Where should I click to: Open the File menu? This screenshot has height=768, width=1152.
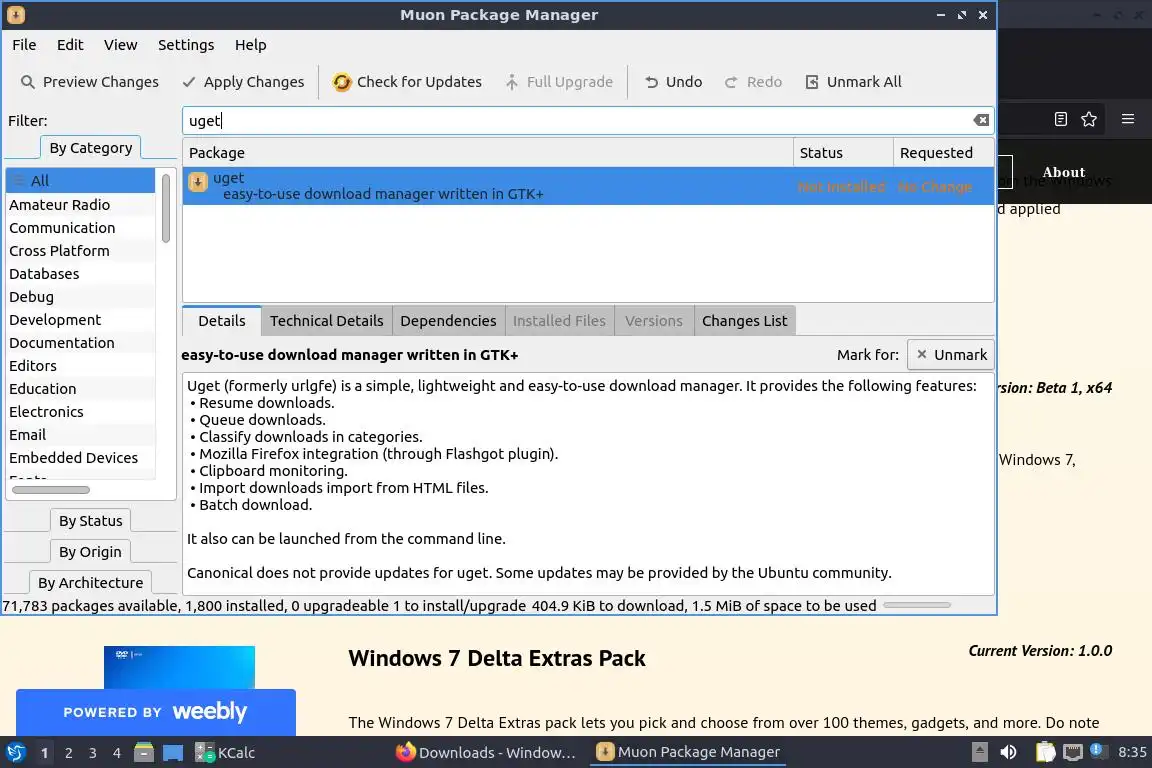pyautogui.click(x=24, y=45)
